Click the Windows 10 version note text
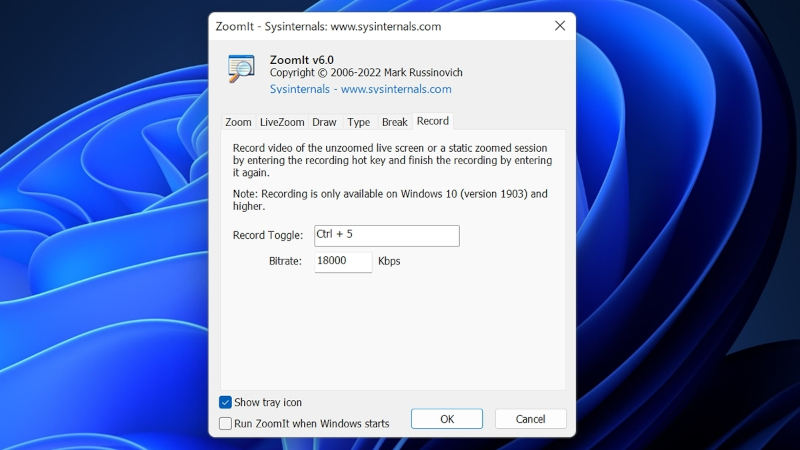Viewport: 800px width, 450px height. tap(390, 199)
